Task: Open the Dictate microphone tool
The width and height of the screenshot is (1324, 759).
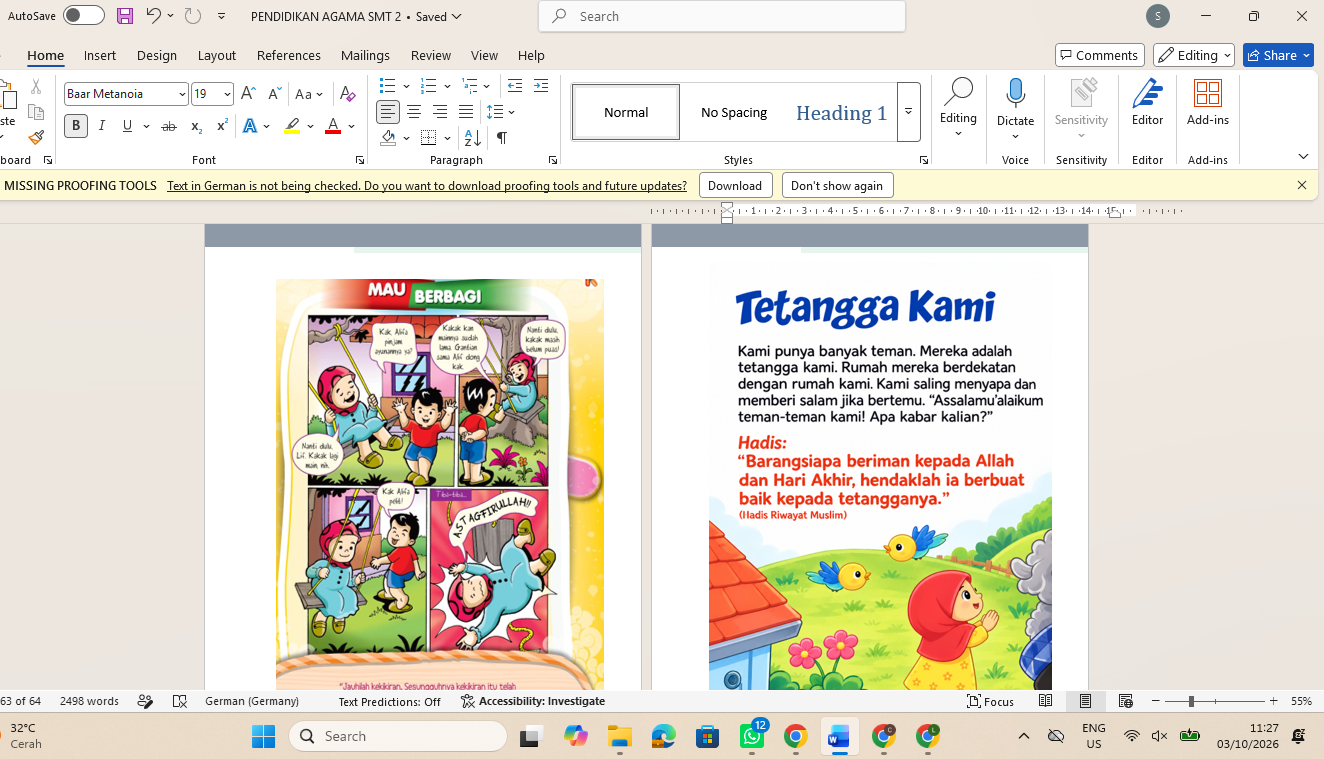Action: pyautogui.click(x=1015, y=104)
